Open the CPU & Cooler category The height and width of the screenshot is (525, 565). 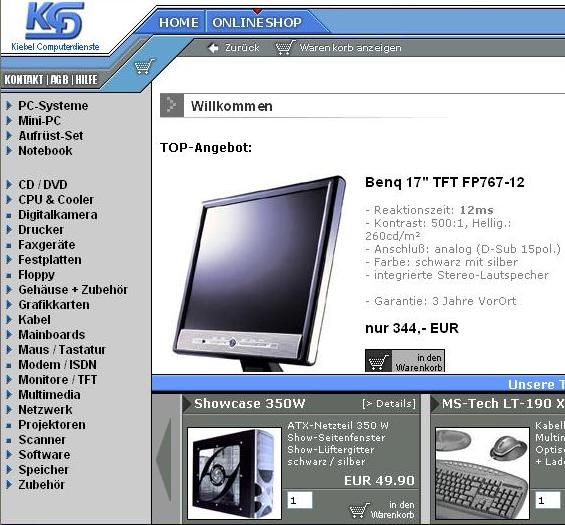tap(56, 199)
